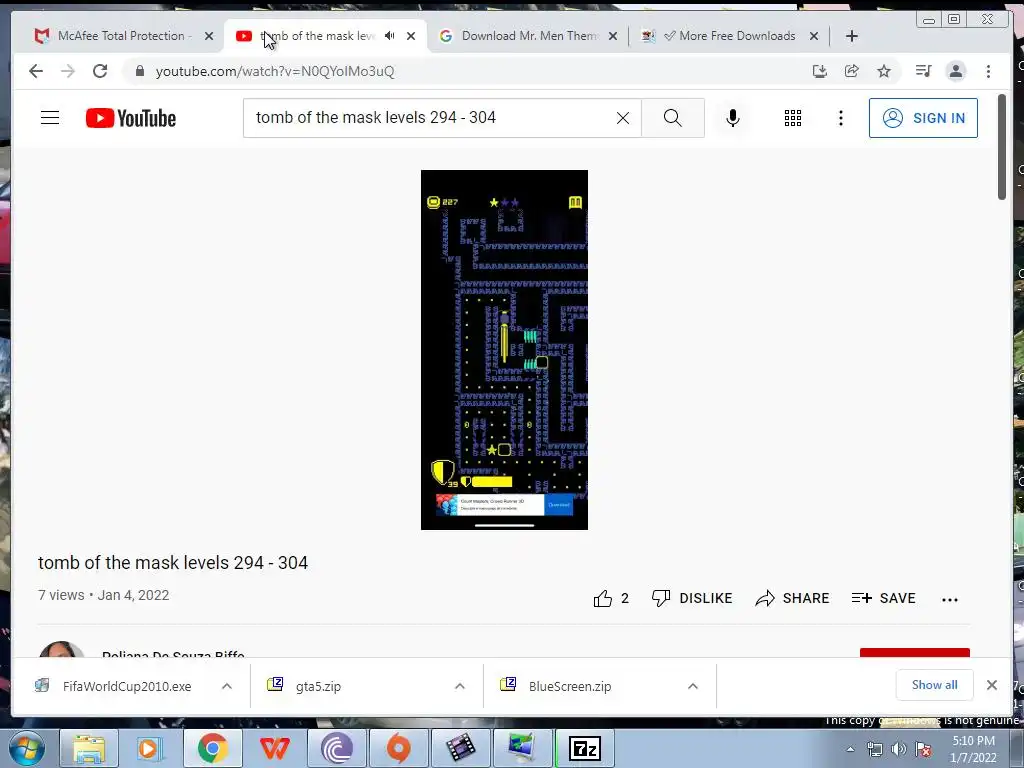Viewport: 1024px width, 768px height.
Task: Launch 7-Zip from taskbar
Action: click(x=584, y=748)
